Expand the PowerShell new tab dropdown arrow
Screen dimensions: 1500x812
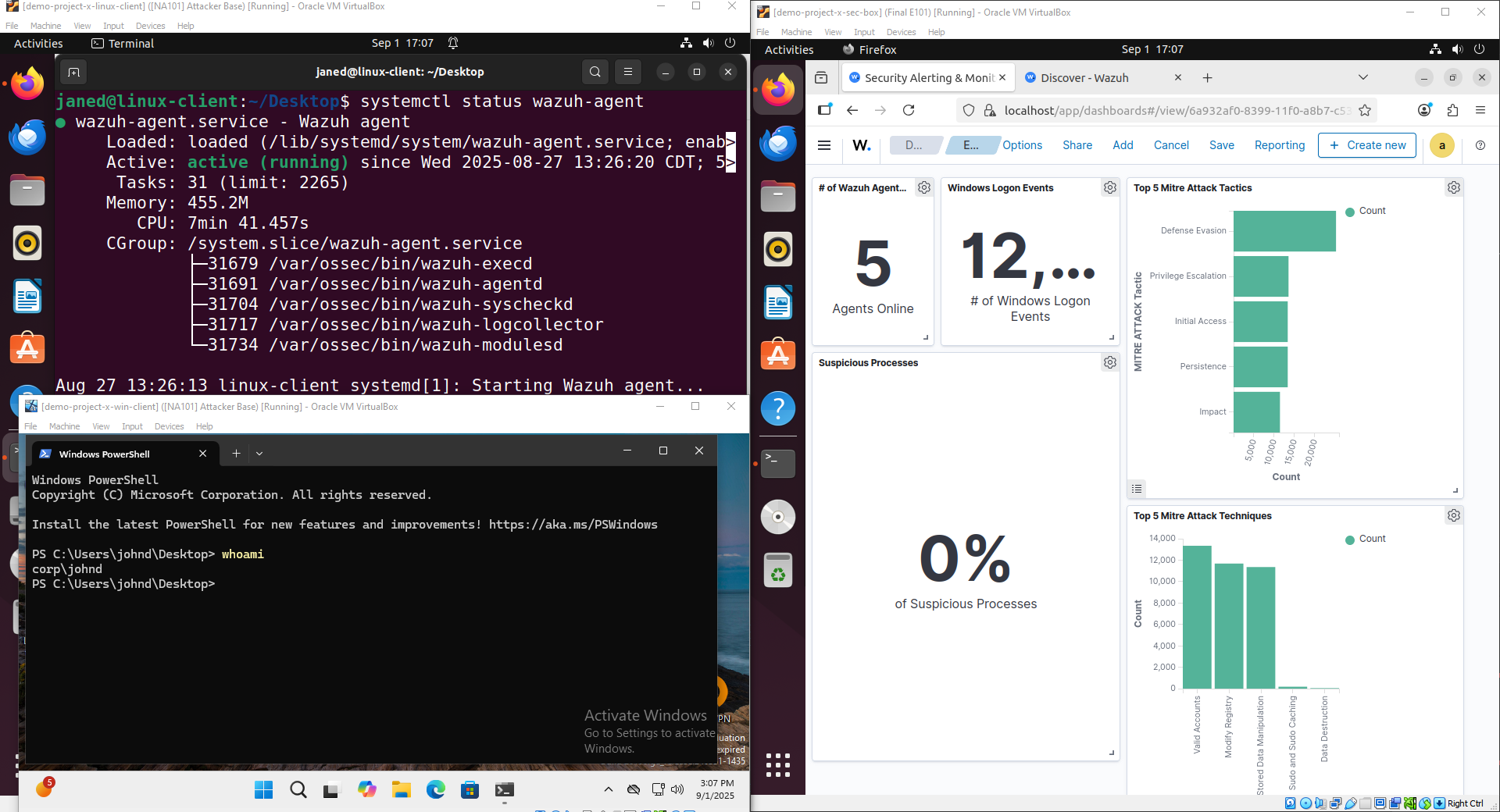pyautogui.click(x=259, y=453)
